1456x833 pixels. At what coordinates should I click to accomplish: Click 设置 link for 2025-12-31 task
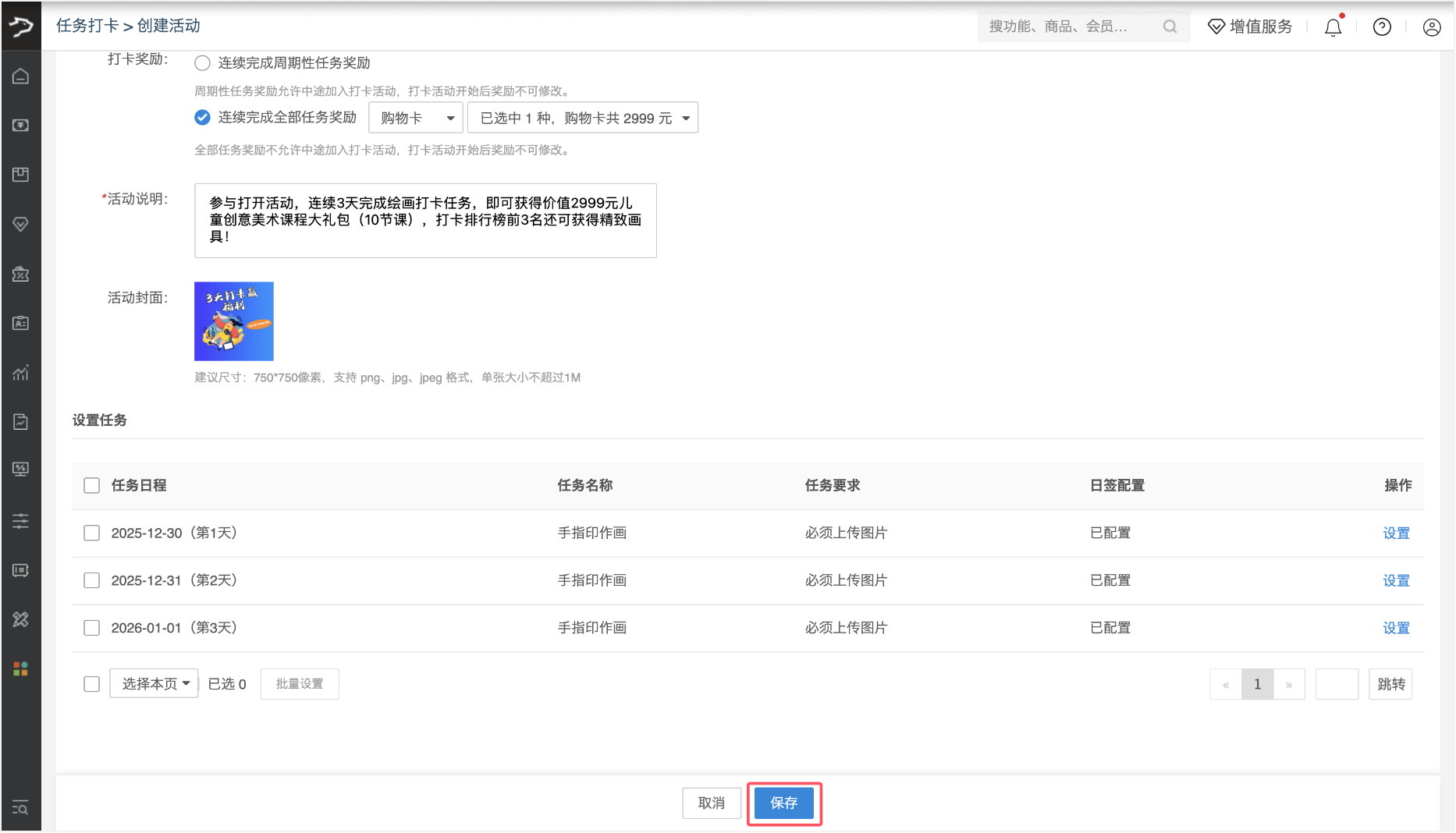point(1396,580)
